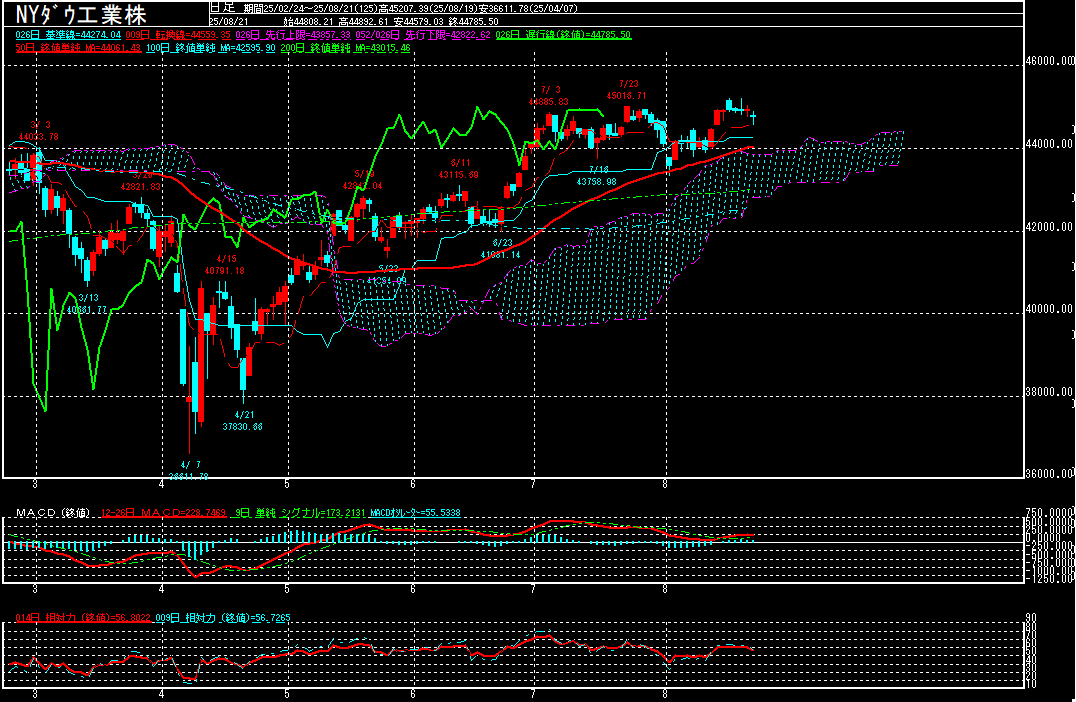Click the 9日 単純 シグナル=173.2131 legend
The width and height of the screenshot is (1076, 702).
pos(301,513)
